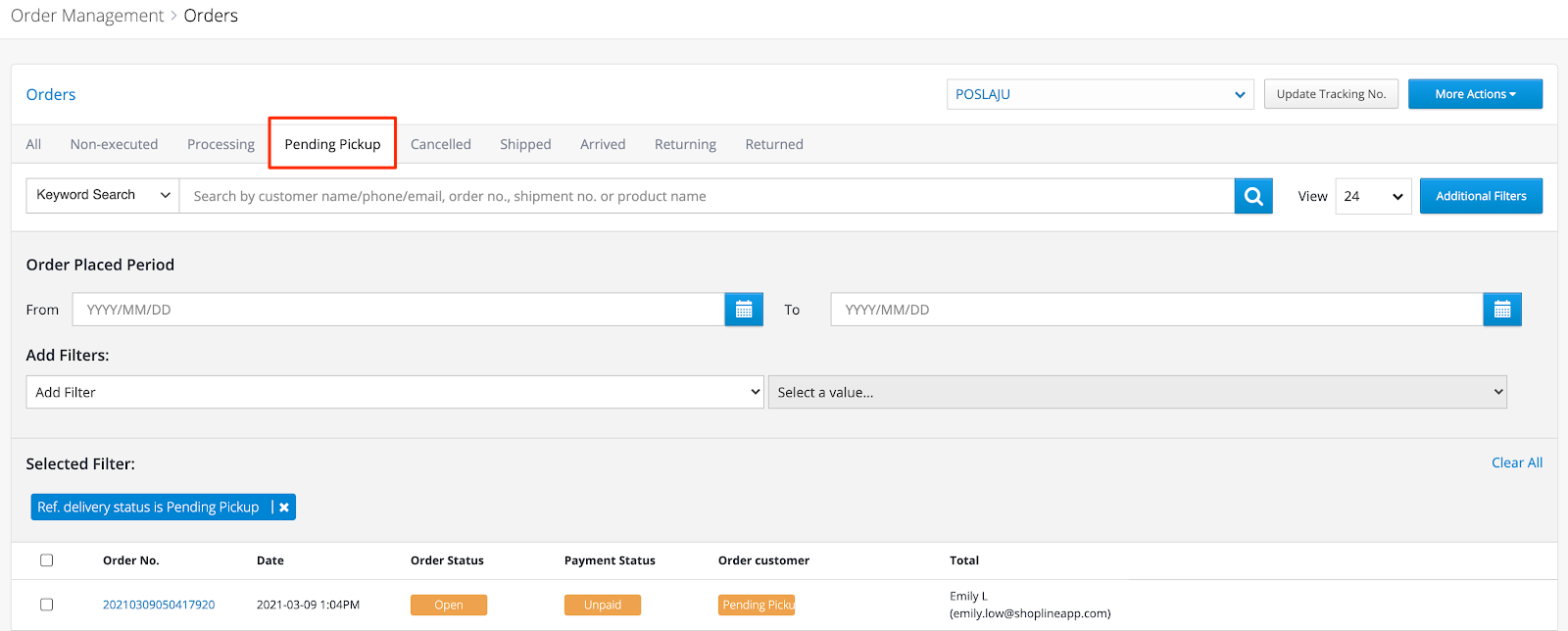Switch to the Non-executed tab

[x=114, y=144]
